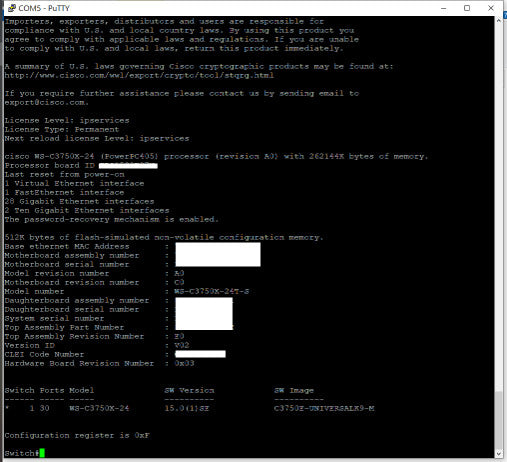Click 'Processor board ID' label
The image size is (507, 462).
coord(50,165)
